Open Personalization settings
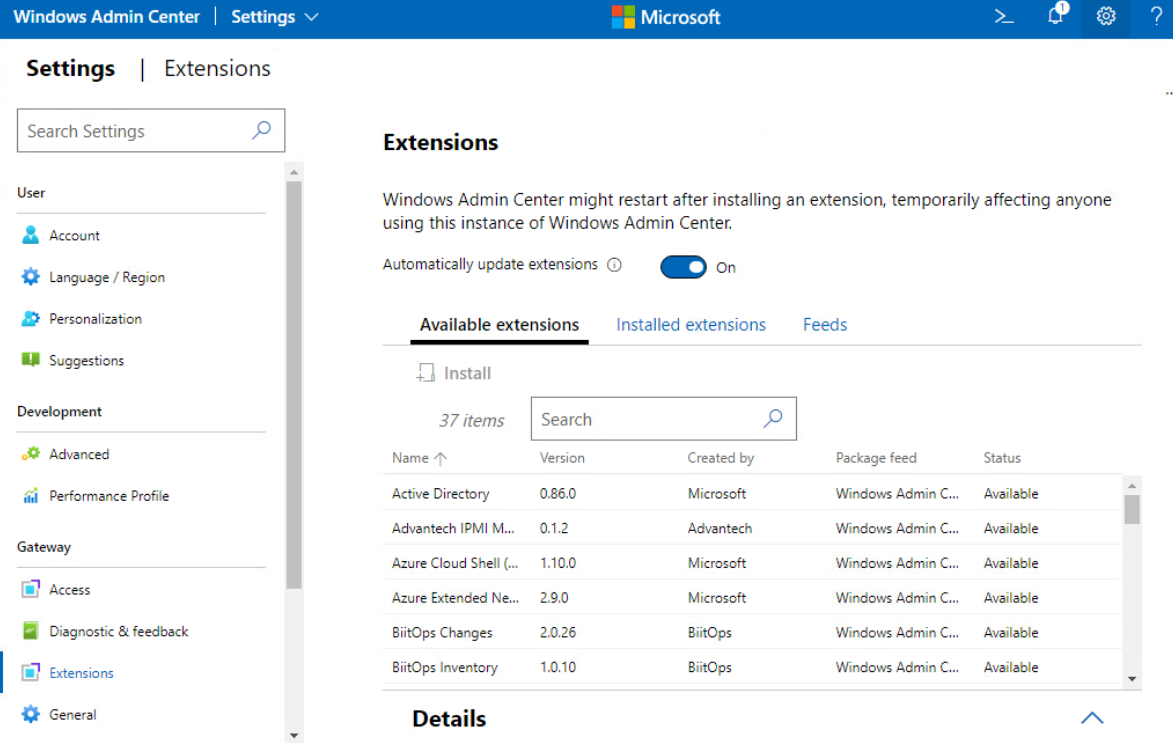Viewport: 1173px width, 743px height. click(95, 319)
